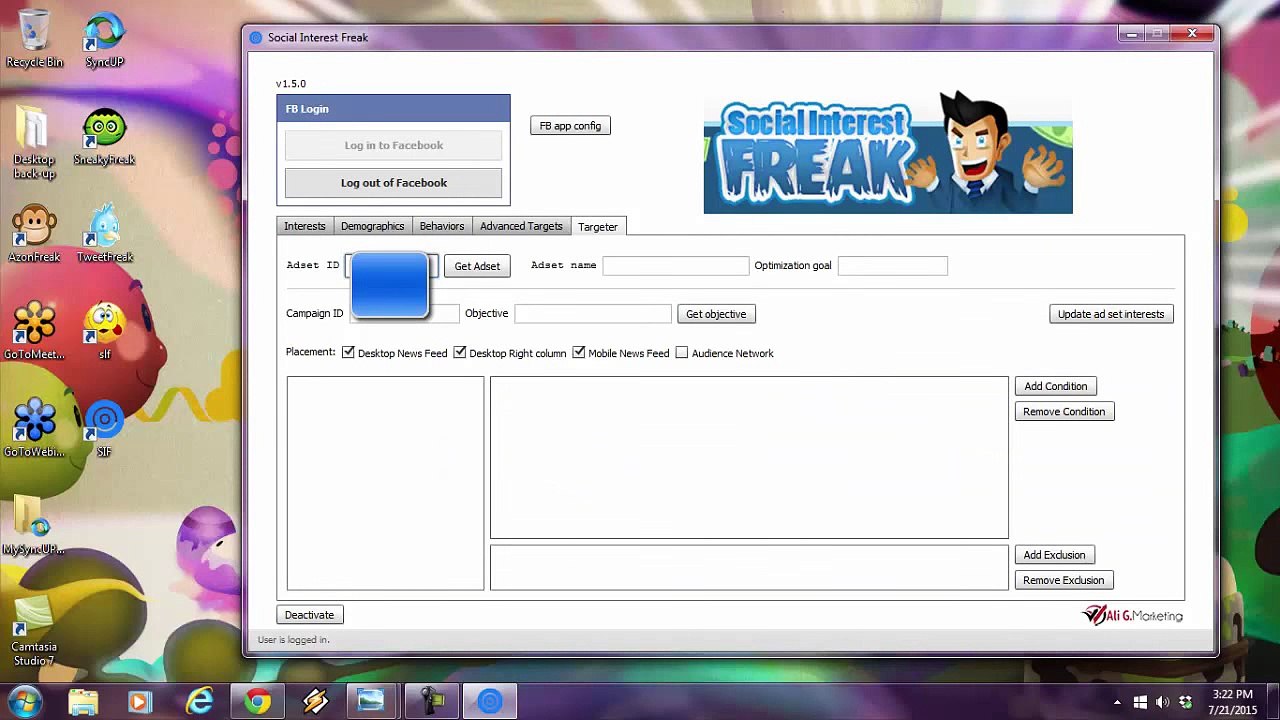
Task: Select Social Interest Freak taskbar button
Action: tap(490, 702)
